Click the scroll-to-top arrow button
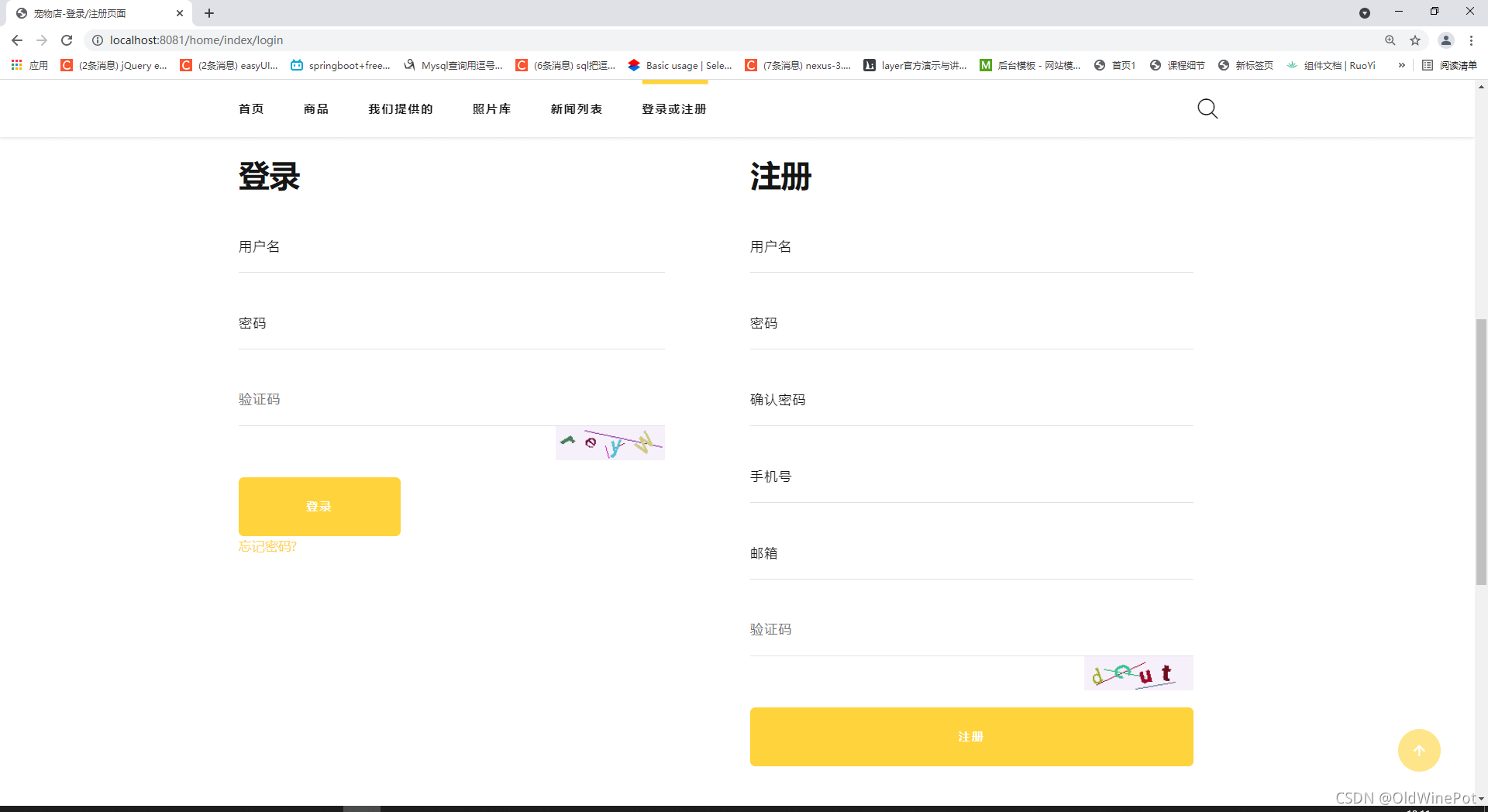The image size is (1488, 812). pos(1418,750)
